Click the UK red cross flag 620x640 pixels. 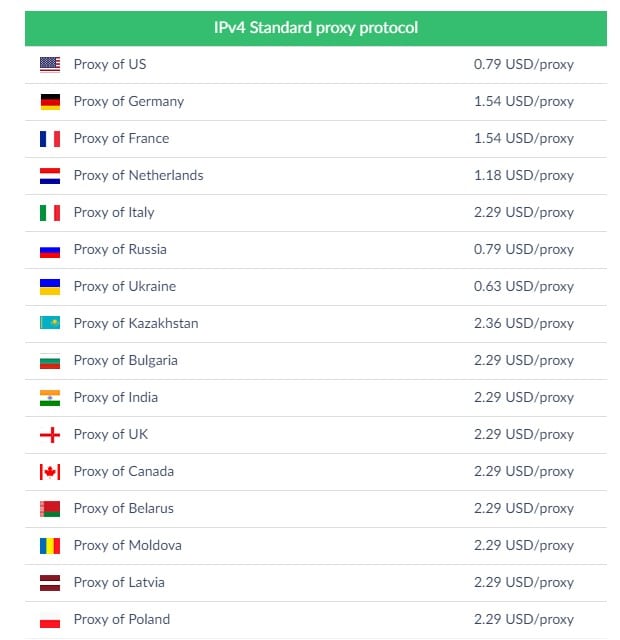50,435
